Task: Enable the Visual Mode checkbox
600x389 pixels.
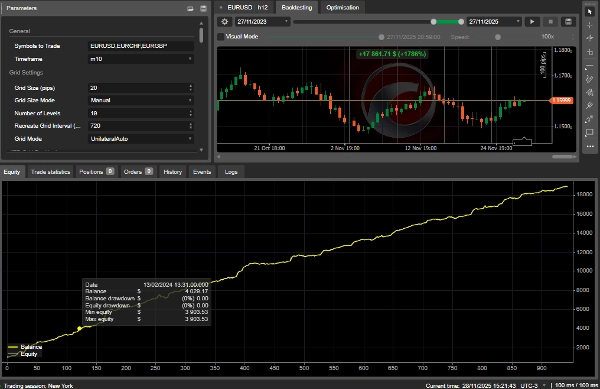Action: (x=220, y=37)
